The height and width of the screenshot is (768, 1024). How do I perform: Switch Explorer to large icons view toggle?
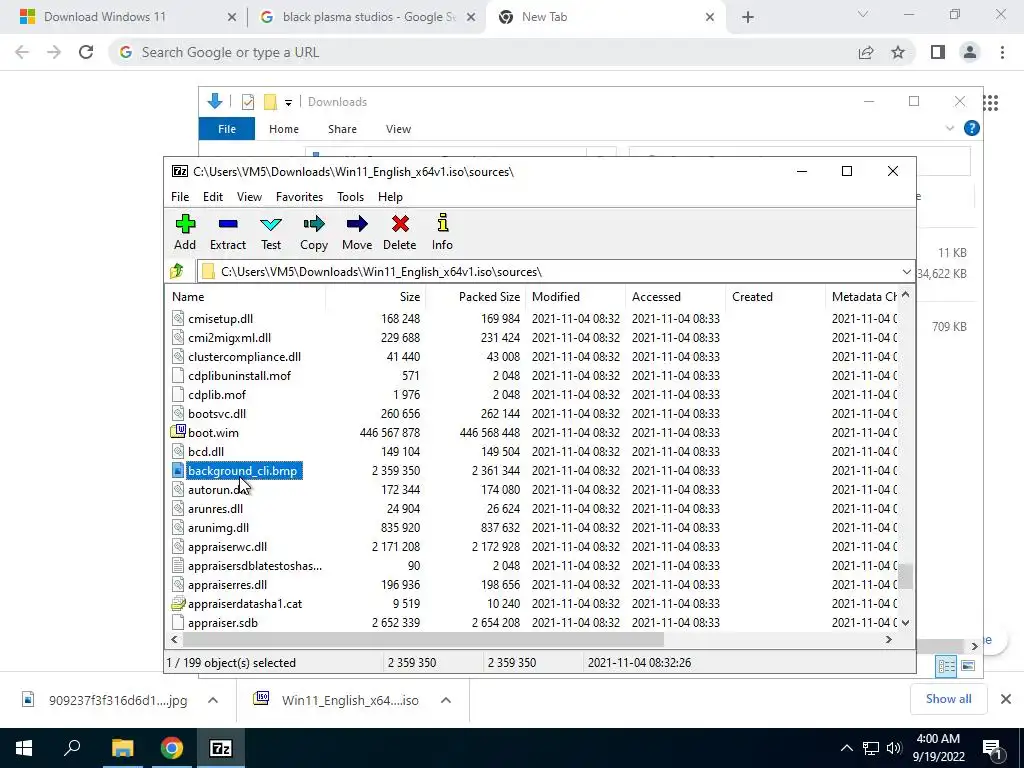pos(968,665)
